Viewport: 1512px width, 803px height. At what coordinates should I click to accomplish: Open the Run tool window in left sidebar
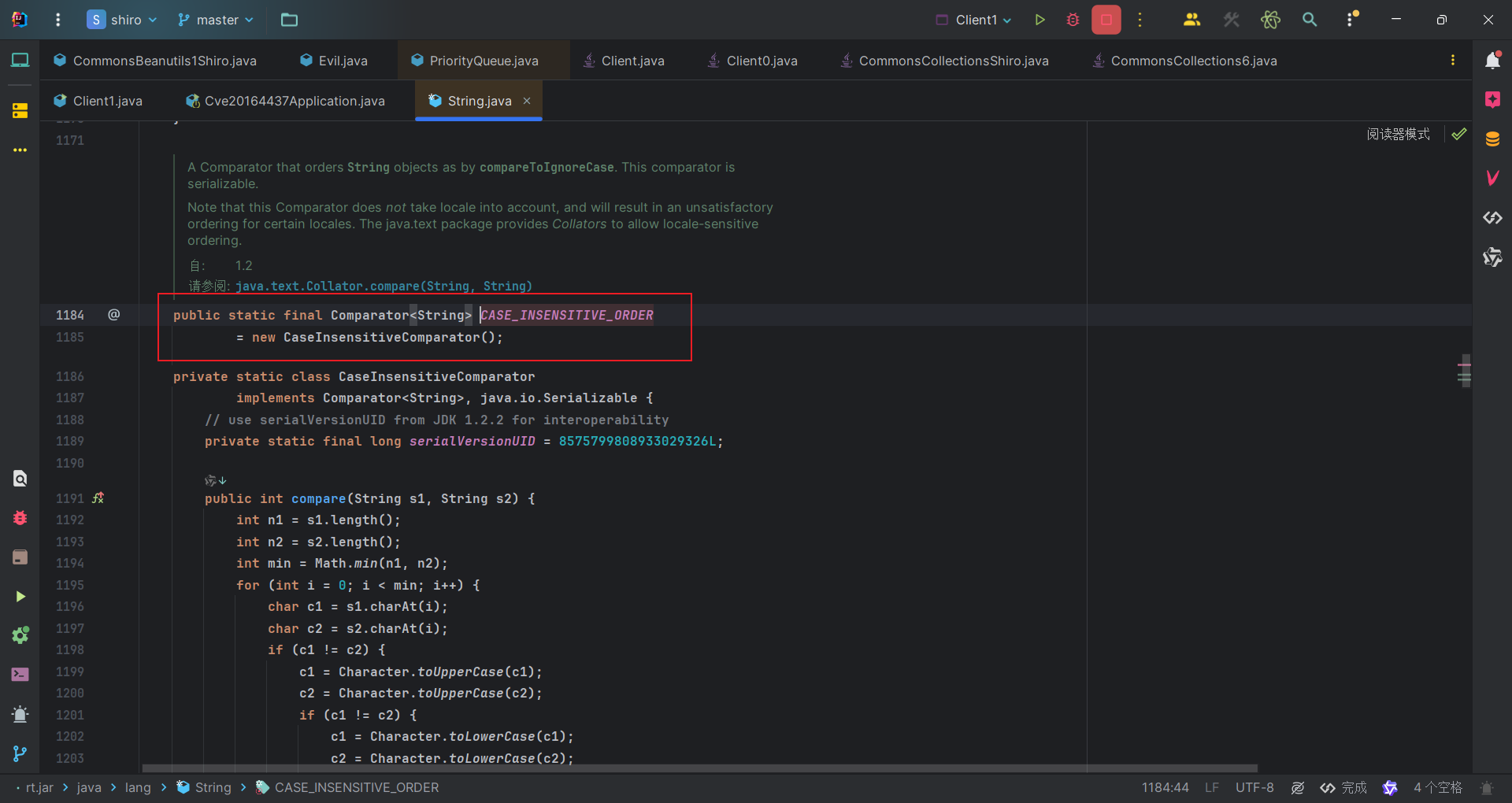(x=20, y=597)
